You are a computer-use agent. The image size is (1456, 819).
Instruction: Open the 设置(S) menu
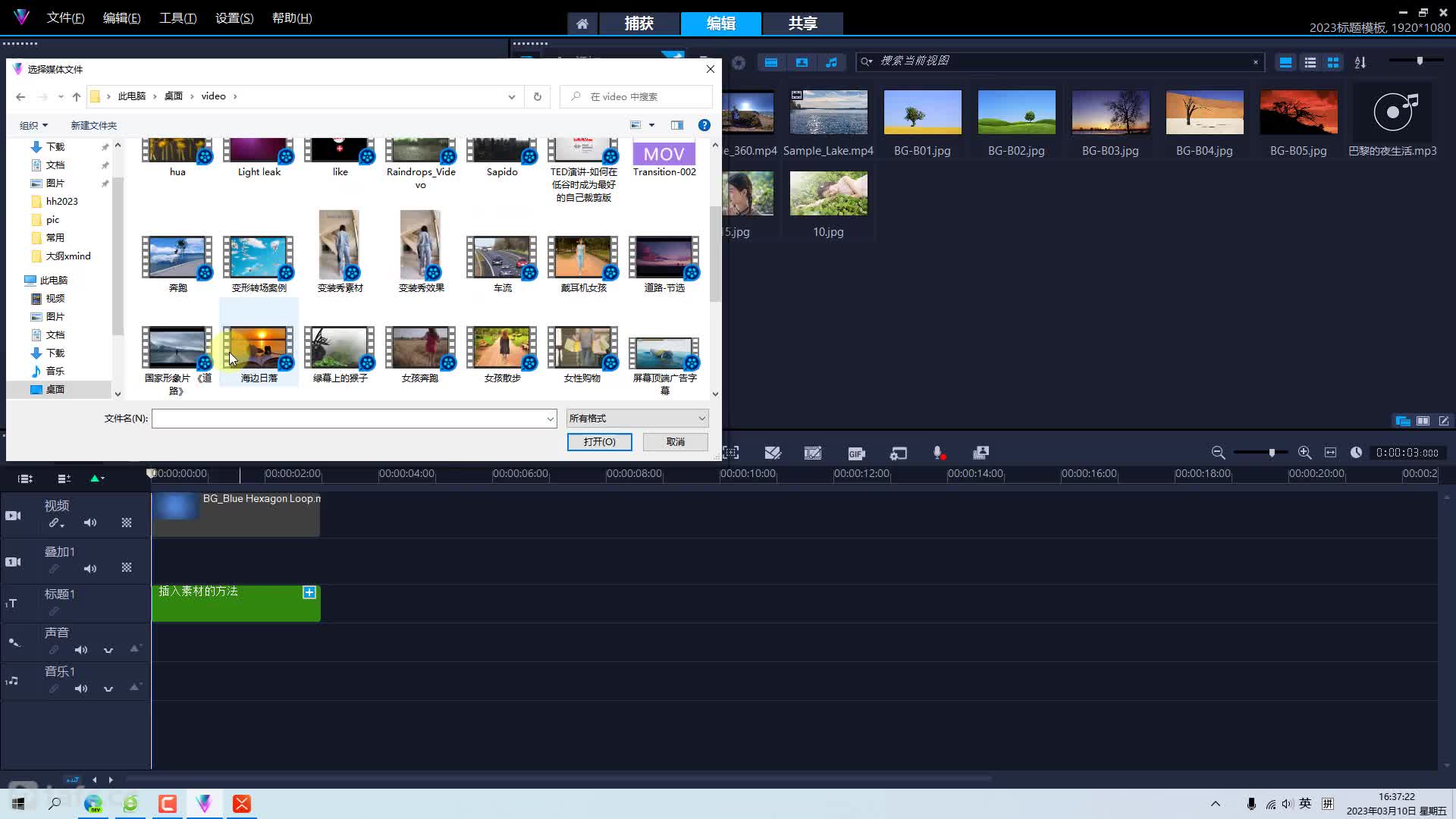[234, 17]
